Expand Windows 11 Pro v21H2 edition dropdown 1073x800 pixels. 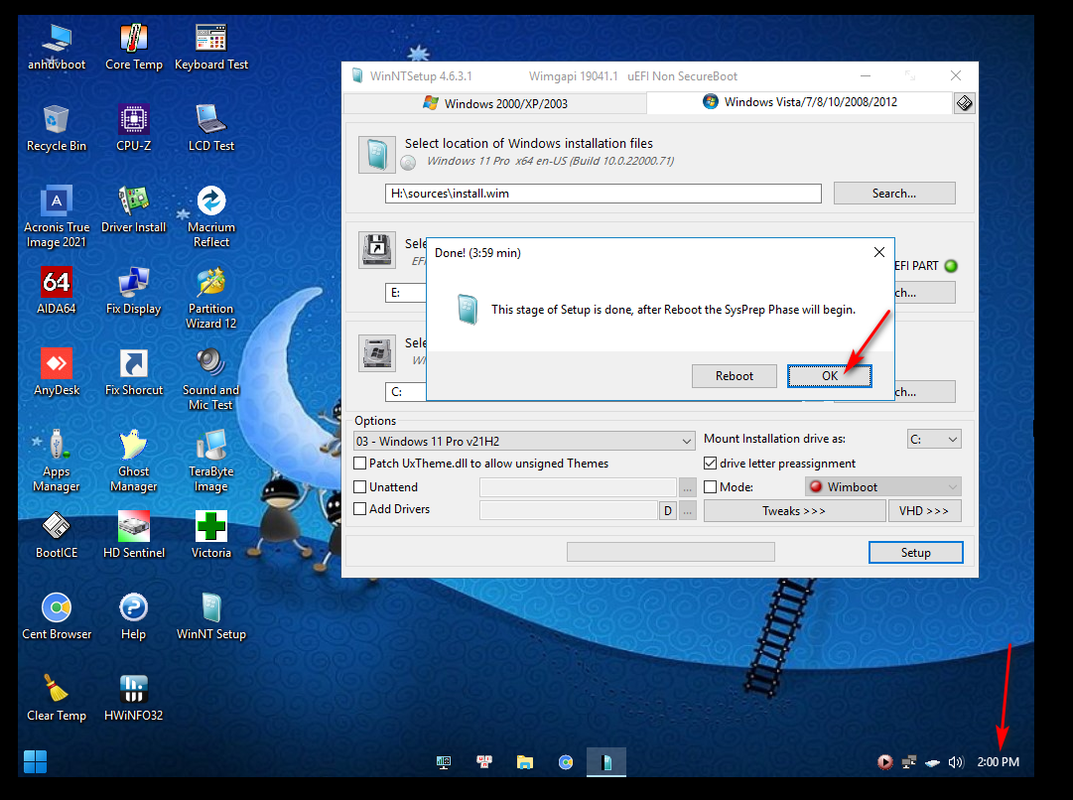point(524,441)
